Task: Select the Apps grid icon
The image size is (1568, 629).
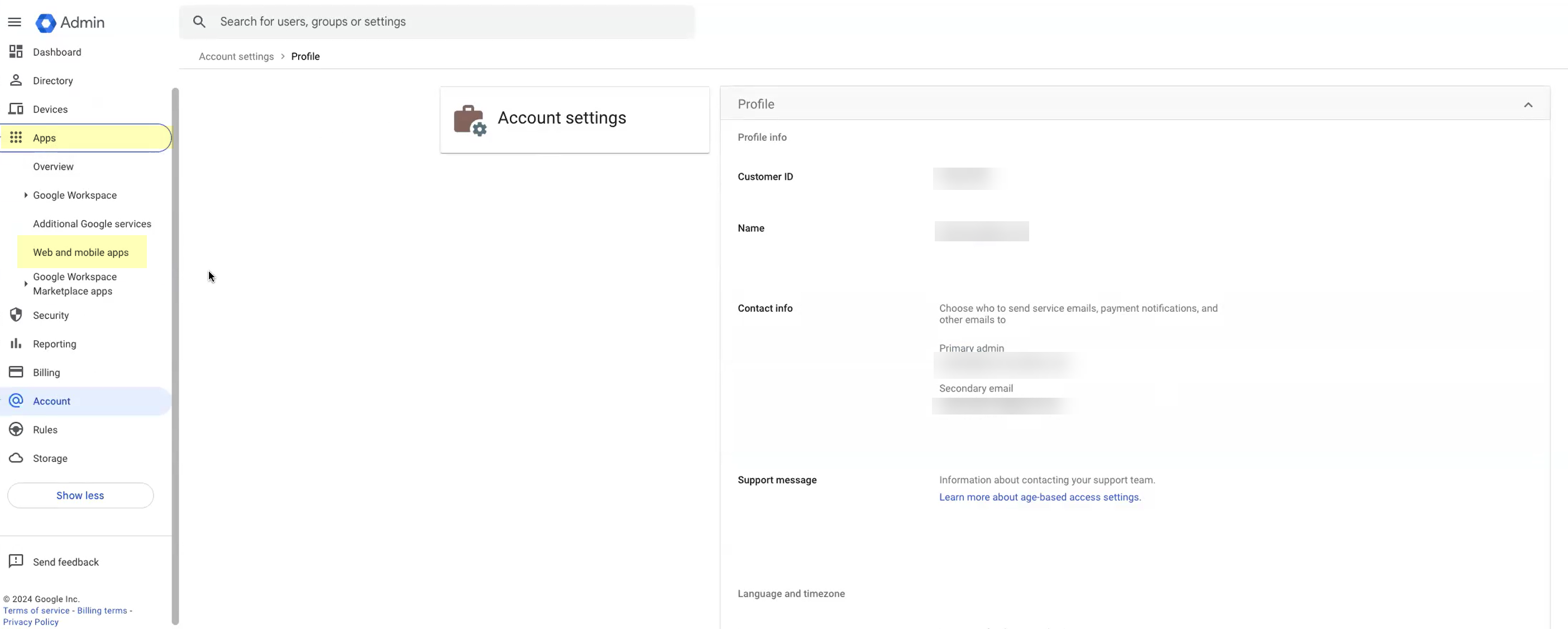Action: click(16, 137)
